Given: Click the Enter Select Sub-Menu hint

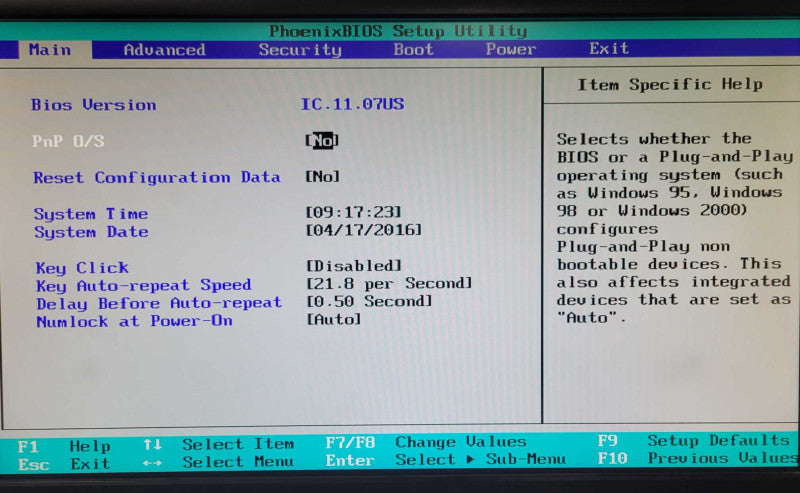Looking at the screenshot, I should pos(445,460).
